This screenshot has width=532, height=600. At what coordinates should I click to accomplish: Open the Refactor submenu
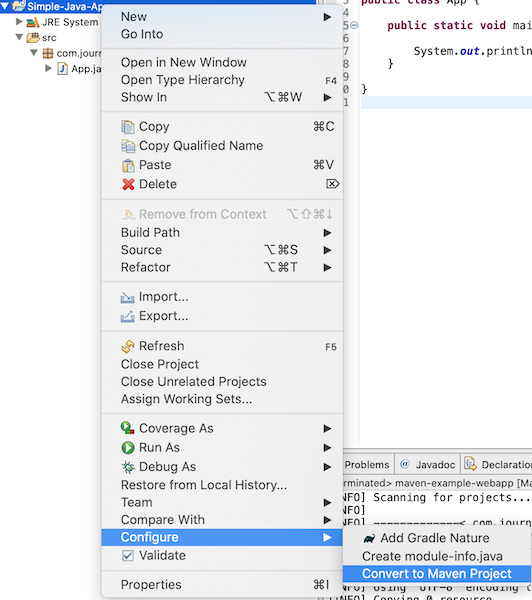coord(222,267)
